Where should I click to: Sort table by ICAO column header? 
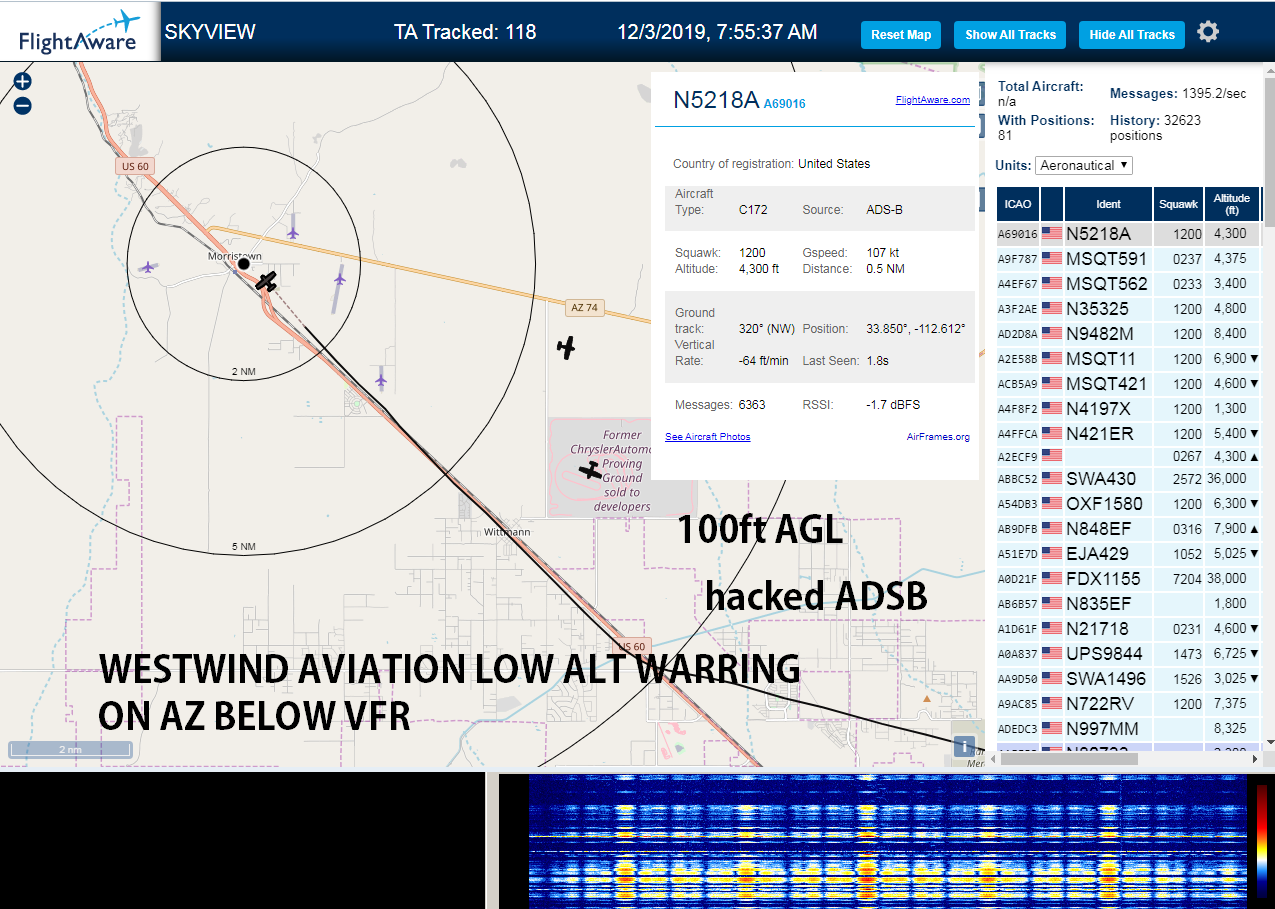pyautogui.click(x=1018, y=204)
